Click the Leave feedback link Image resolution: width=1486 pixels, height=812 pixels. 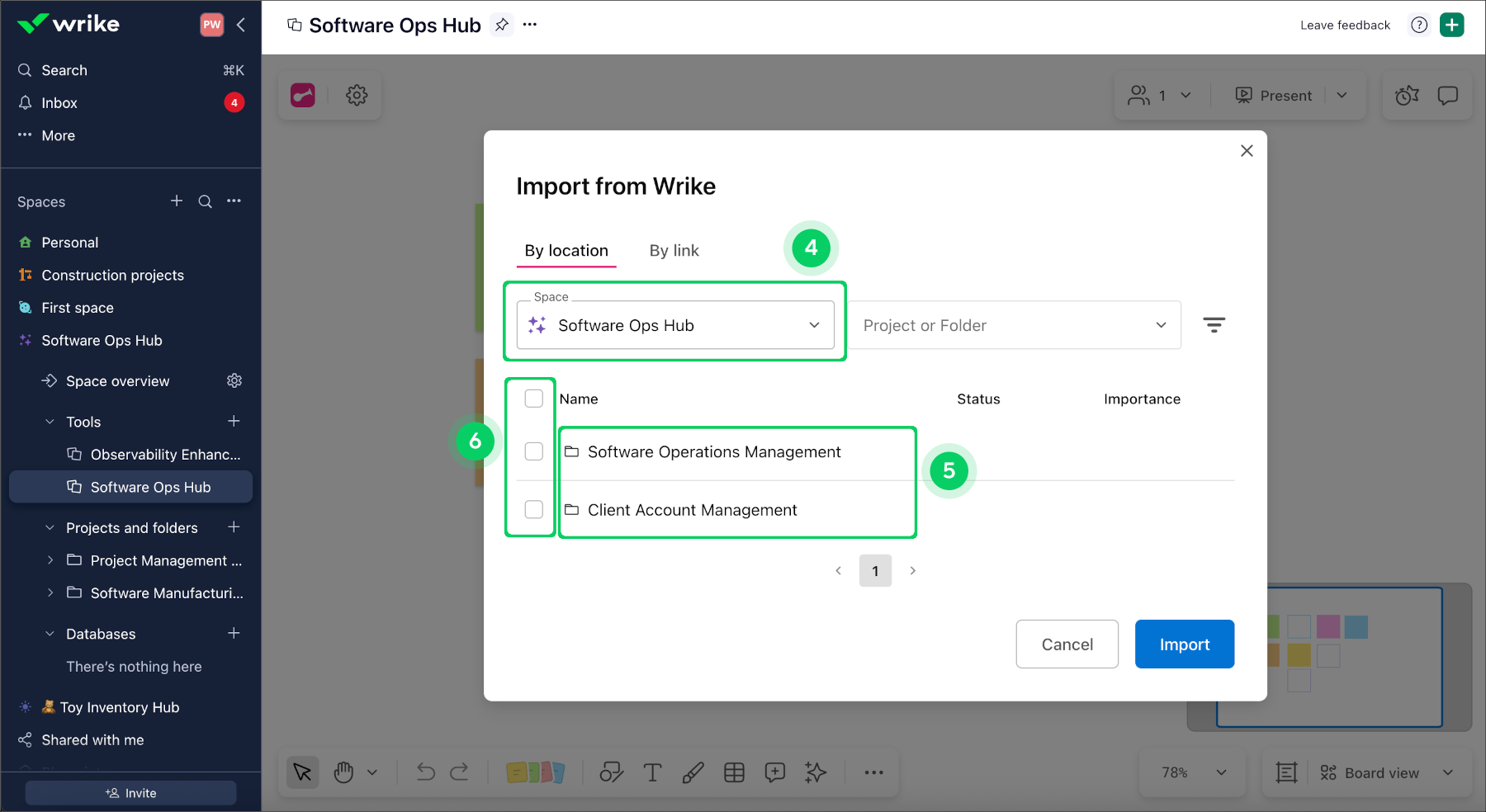point(1344,25)
